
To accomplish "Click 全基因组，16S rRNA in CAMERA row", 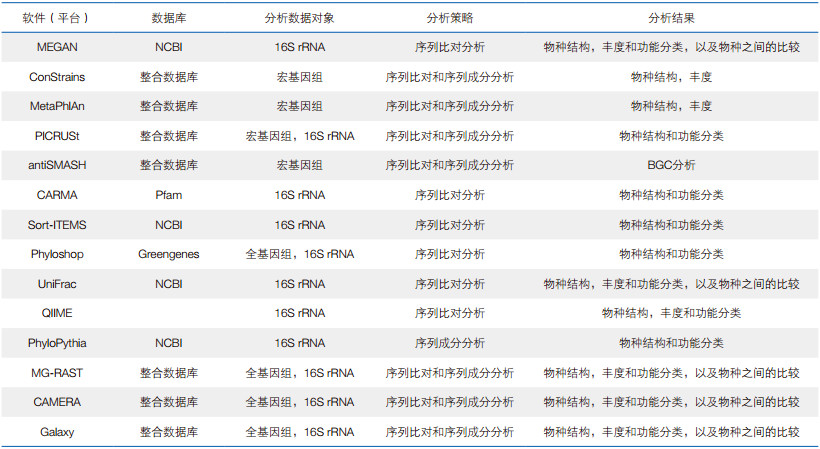I will pos(300,402).
